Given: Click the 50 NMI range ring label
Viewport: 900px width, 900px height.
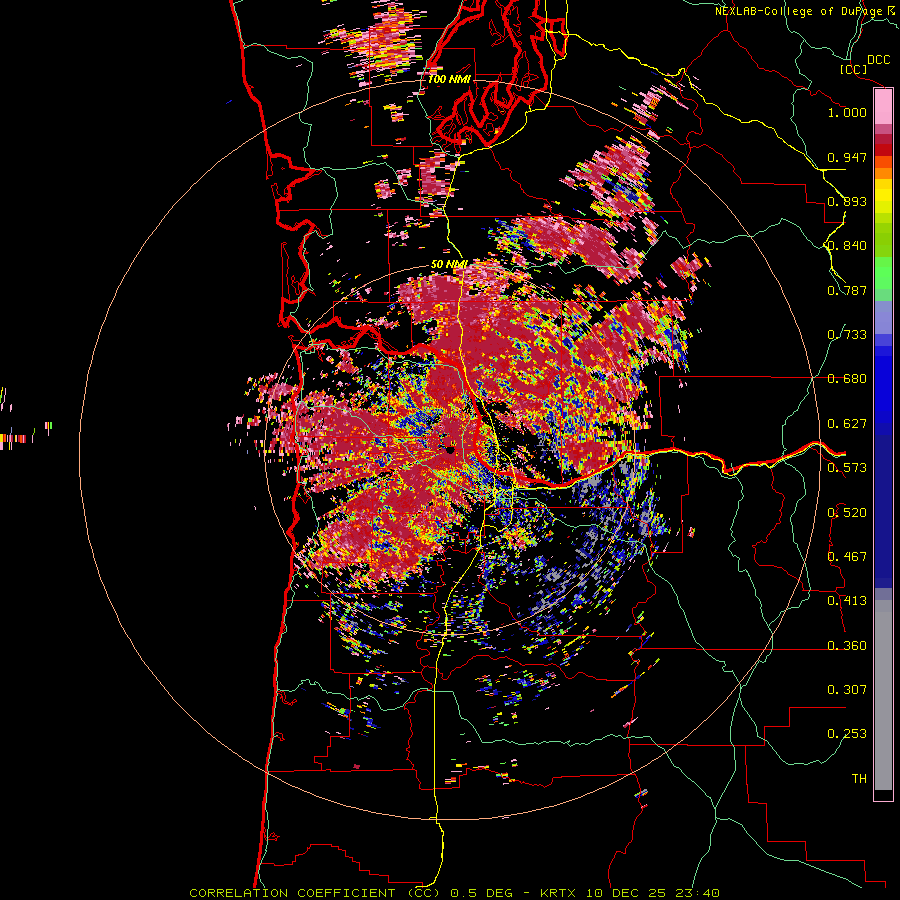Looking at the screenshot, I should coord(449,264).
